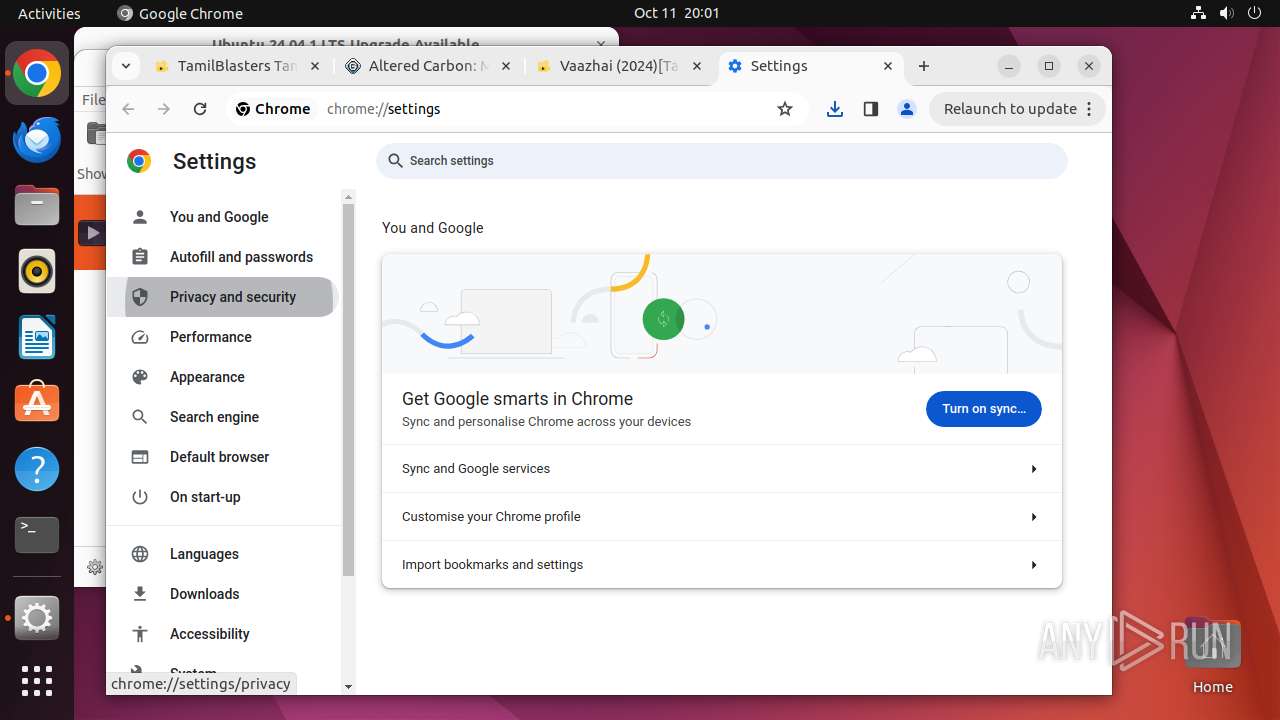Click sidebar scroll down arrow

tap(348, 687)
